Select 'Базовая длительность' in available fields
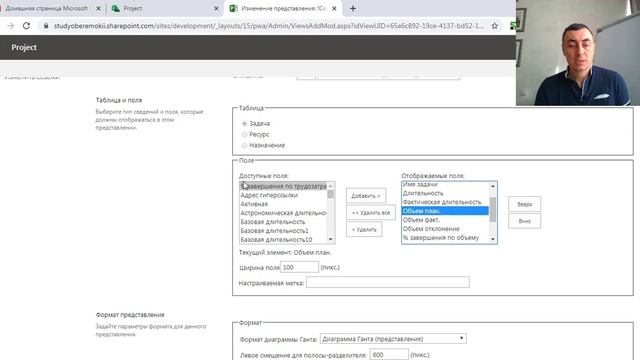This screenshot has width=640, height=360. tap(283, 222)
